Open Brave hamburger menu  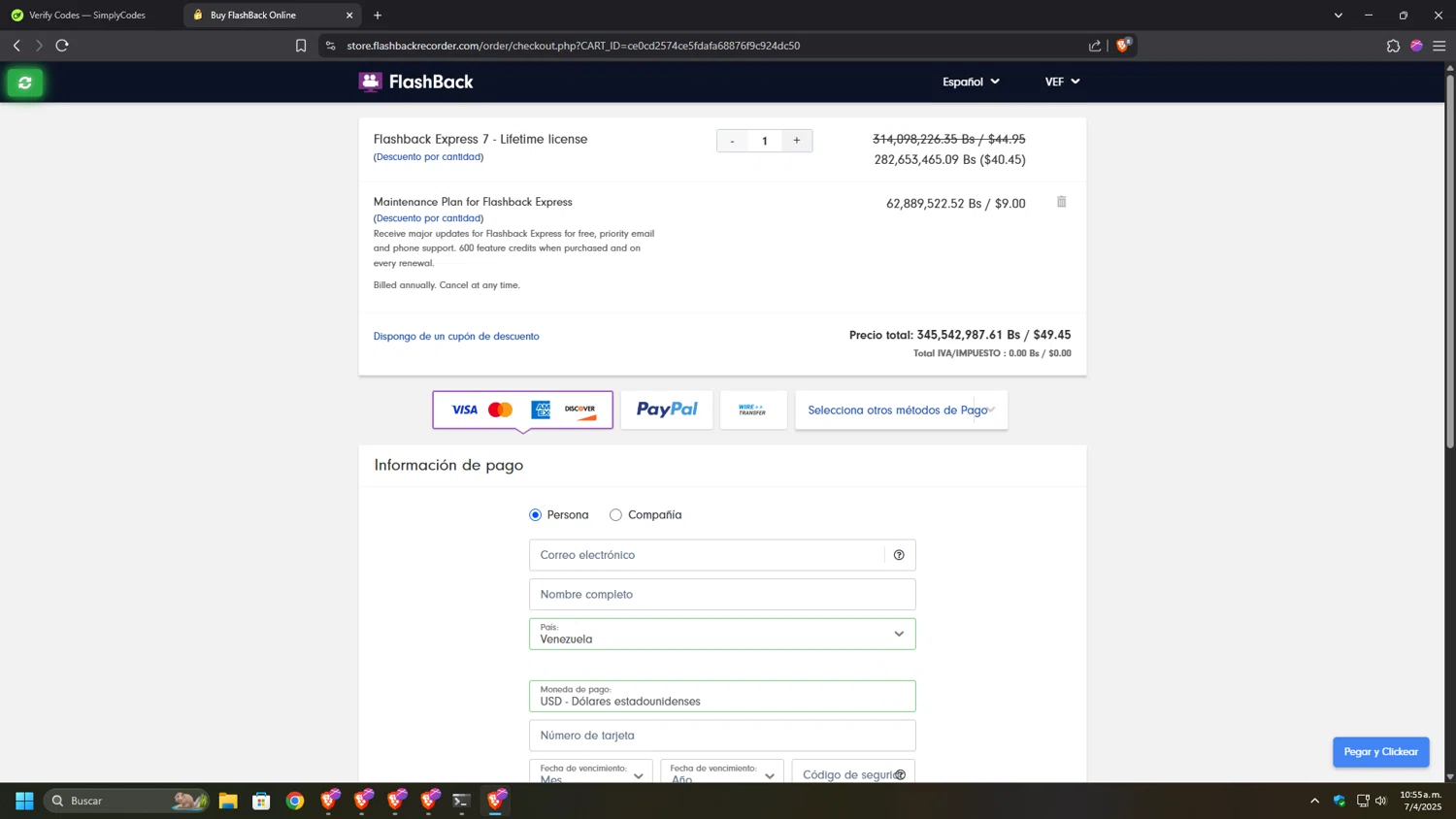pos(1439,46)
